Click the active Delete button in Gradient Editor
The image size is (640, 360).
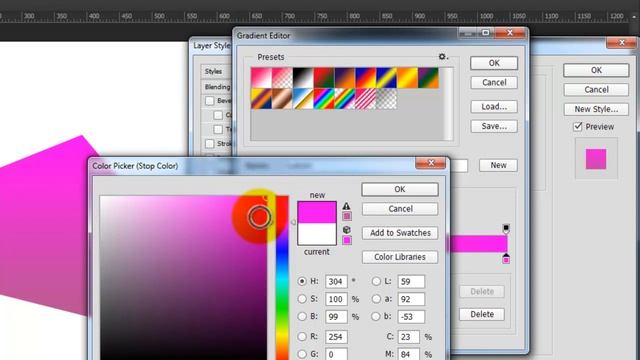(482, 314)
